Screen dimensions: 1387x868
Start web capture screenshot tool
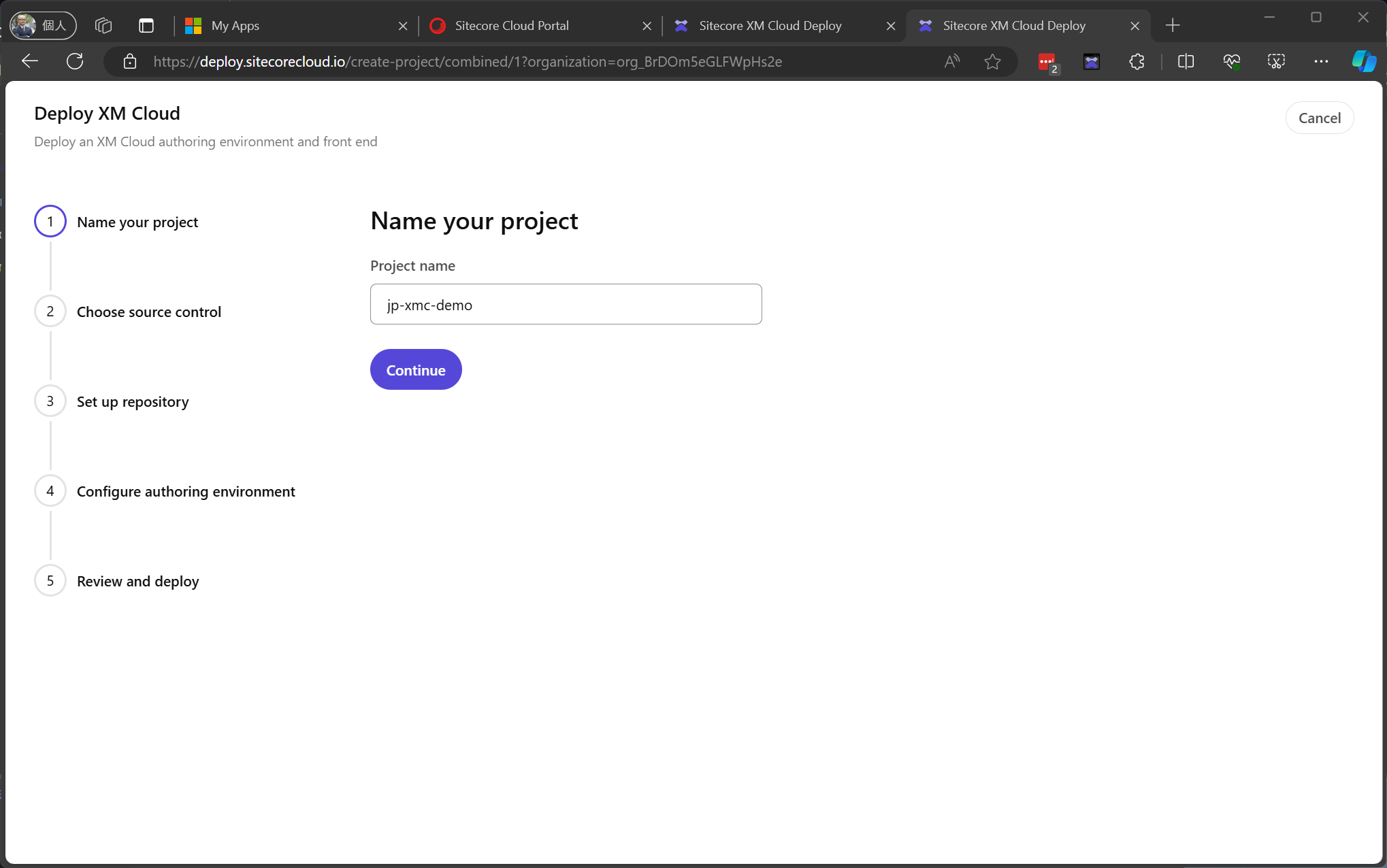[1276, 62]
